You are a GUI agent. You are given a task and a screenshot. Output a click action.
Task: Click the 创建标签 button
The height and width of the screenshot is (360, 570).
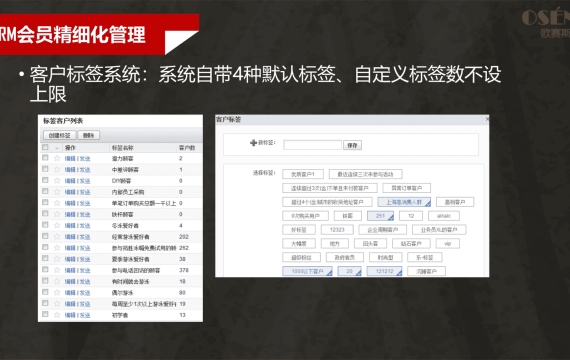tap(60, 135)
